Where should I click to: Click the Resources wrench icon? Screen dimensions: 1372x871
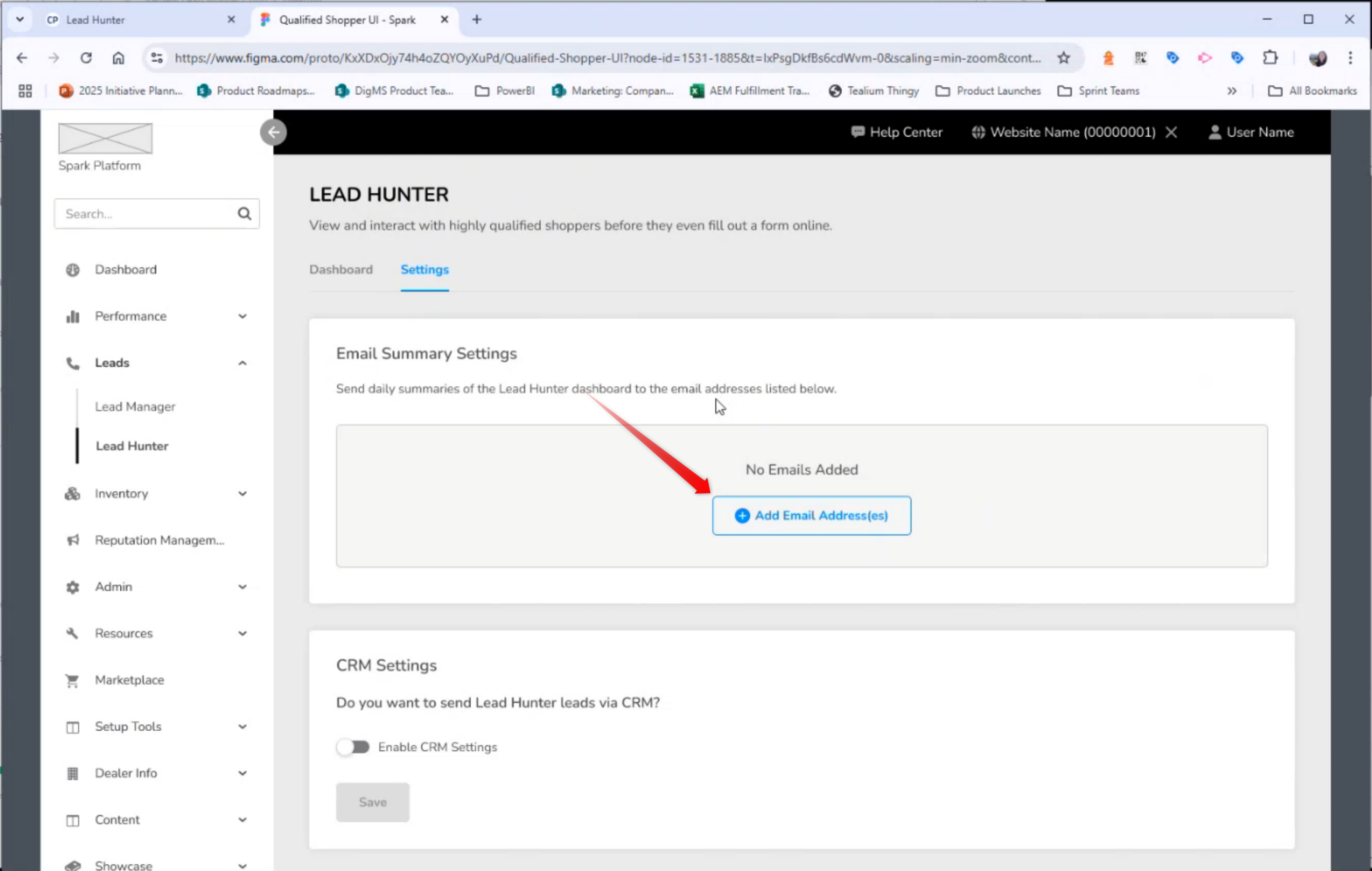72,634
